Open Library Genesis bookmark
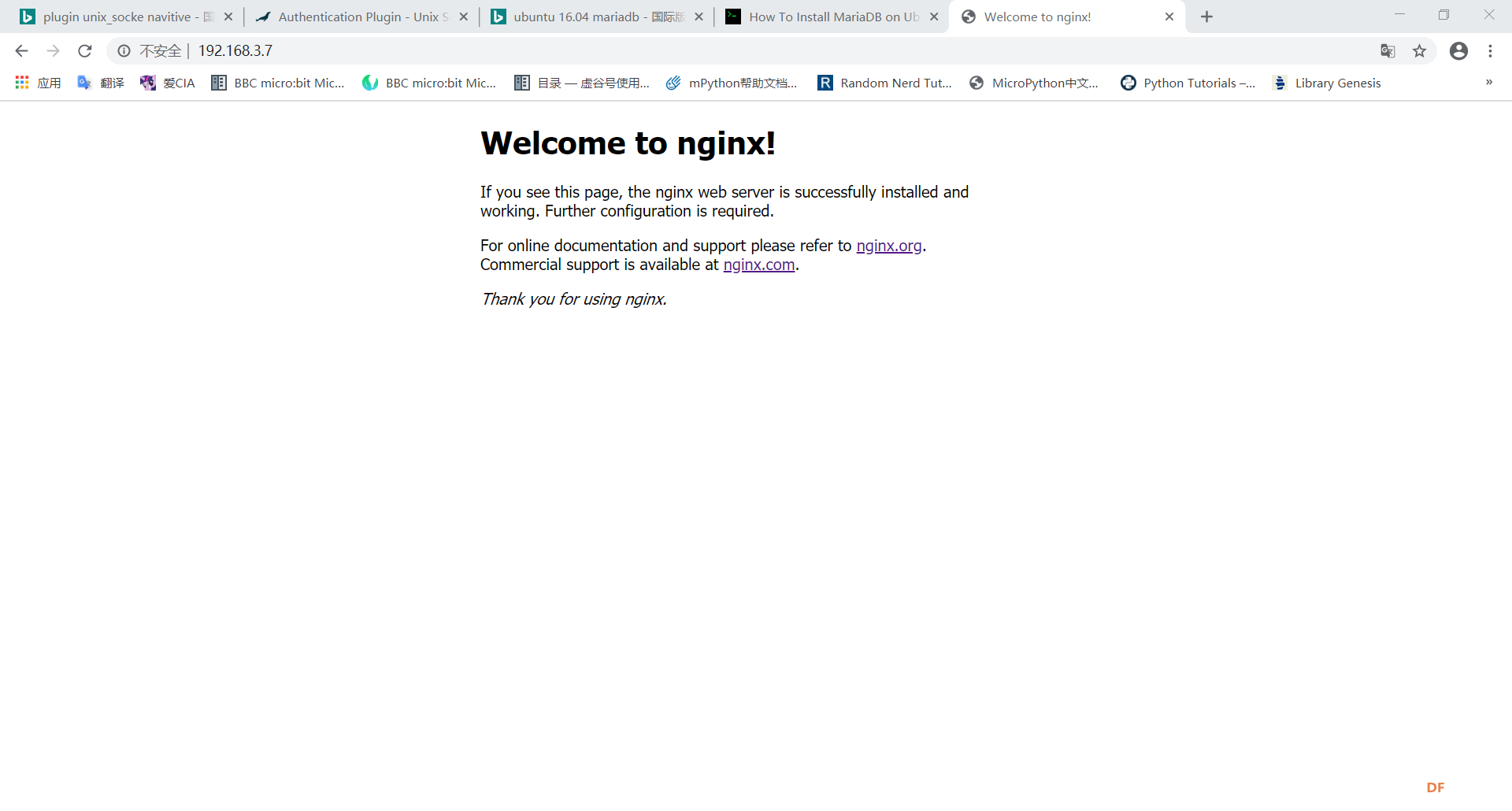1512x811 pixels. [1327, 83]
